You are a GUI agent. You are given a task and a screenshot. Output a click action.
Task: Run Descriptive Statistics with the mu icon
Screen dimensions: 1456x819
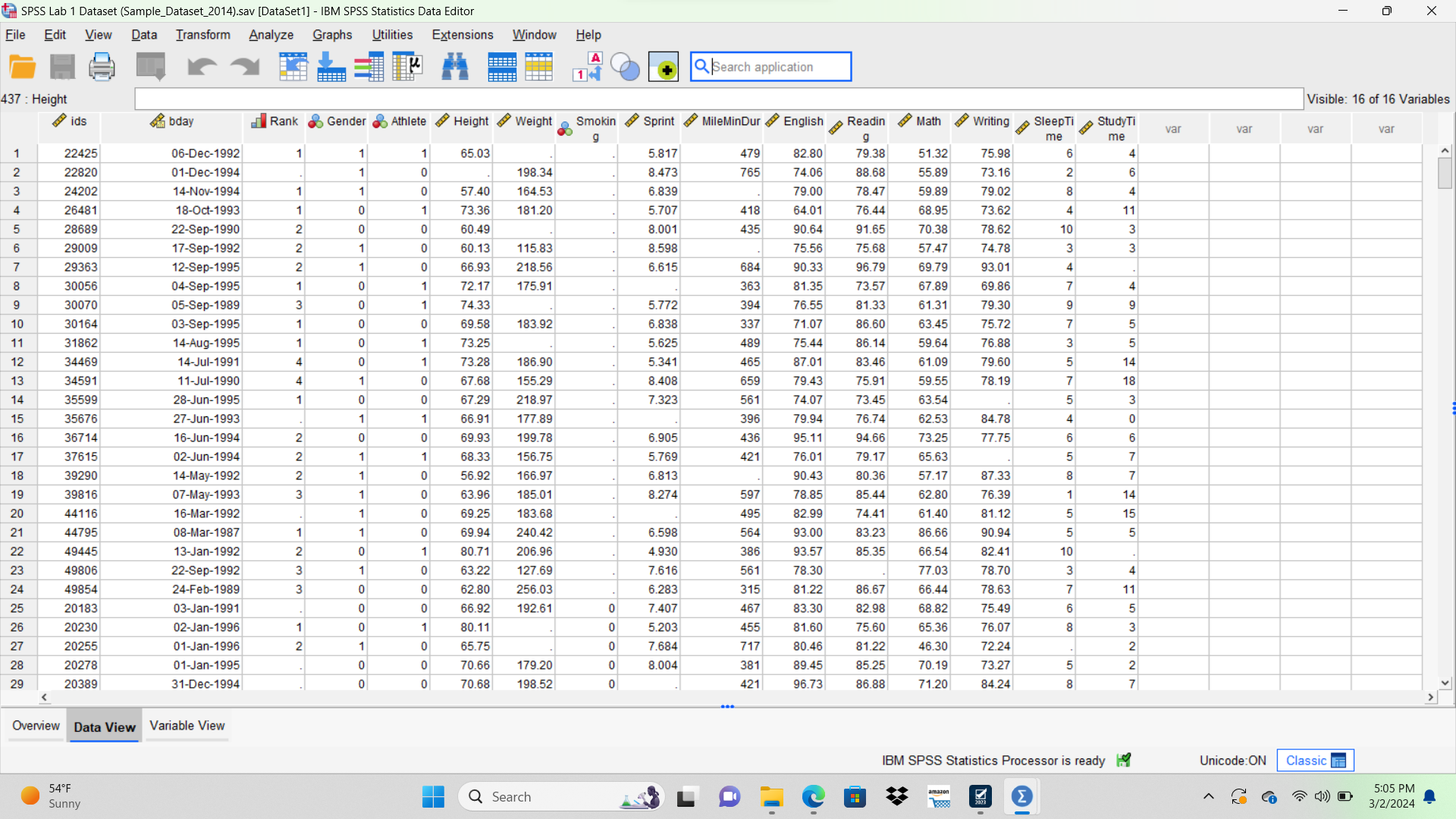[407, 66]
